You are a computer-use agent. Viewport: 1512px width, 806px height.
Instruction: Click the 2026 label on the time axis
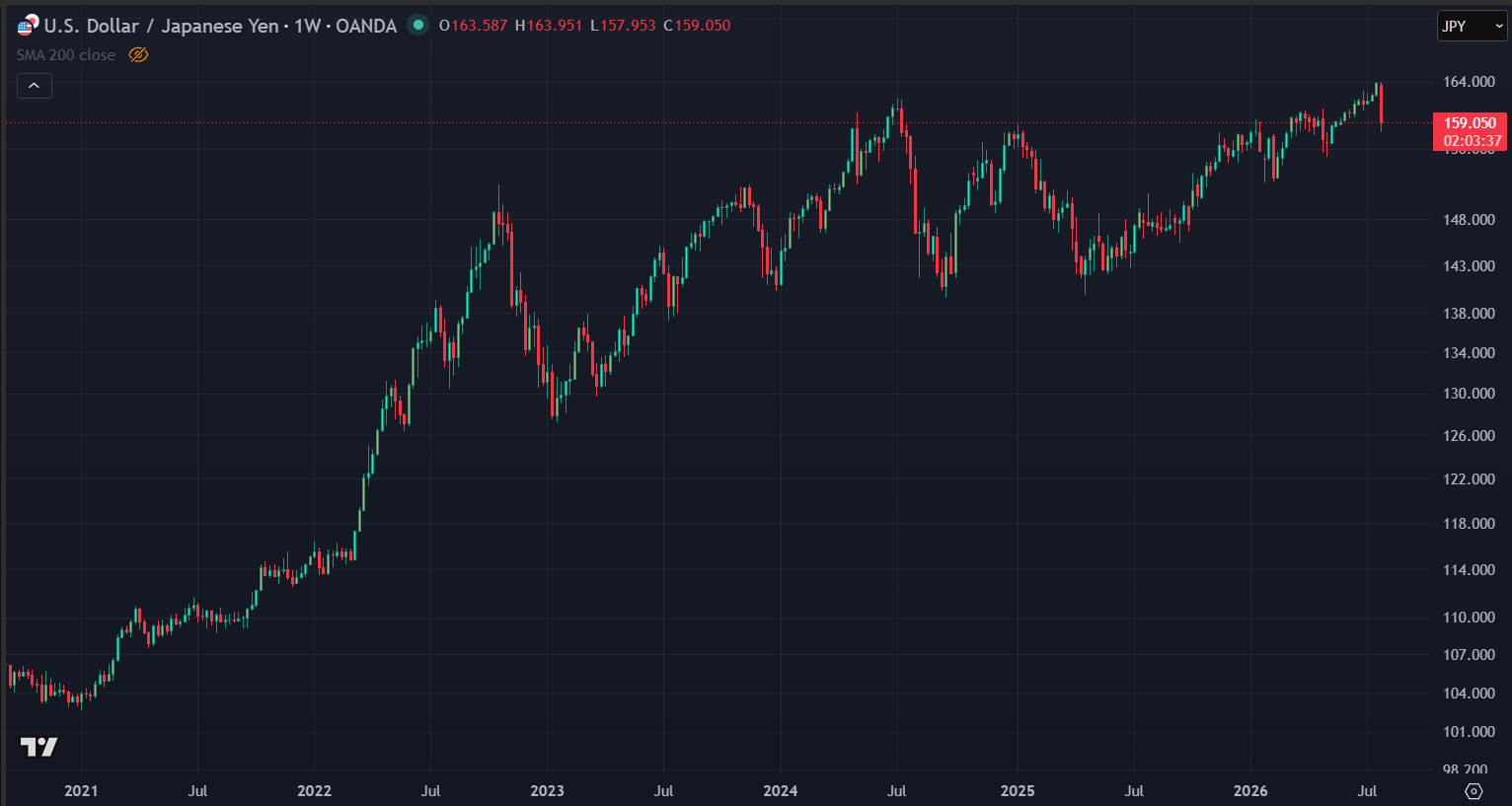(1250, 791)
